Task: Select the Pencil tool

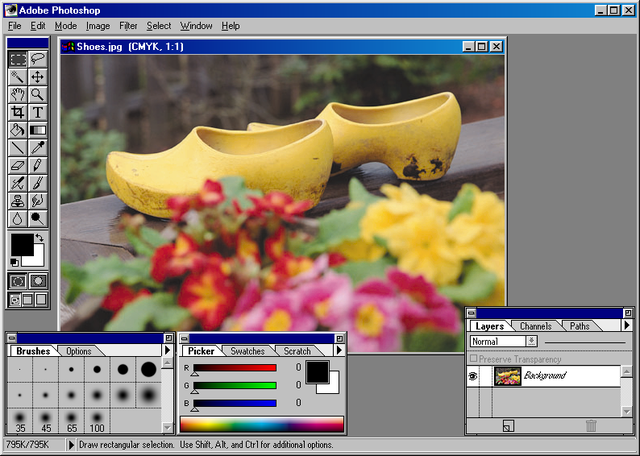Action: point(38,165)
